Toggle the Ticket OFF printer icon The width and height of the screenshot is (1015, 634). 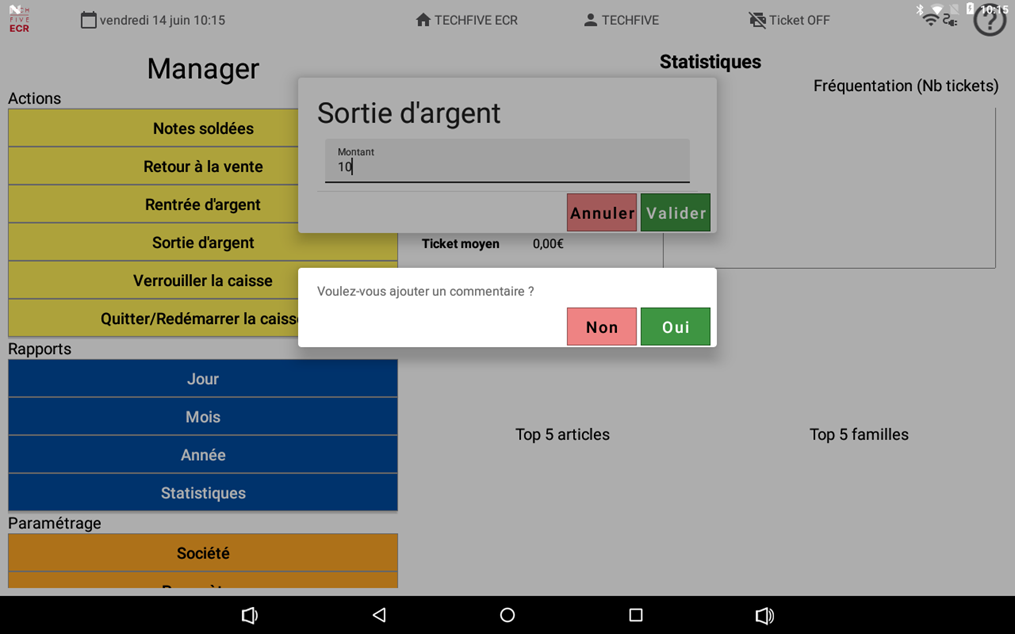(x=757, y=20)
